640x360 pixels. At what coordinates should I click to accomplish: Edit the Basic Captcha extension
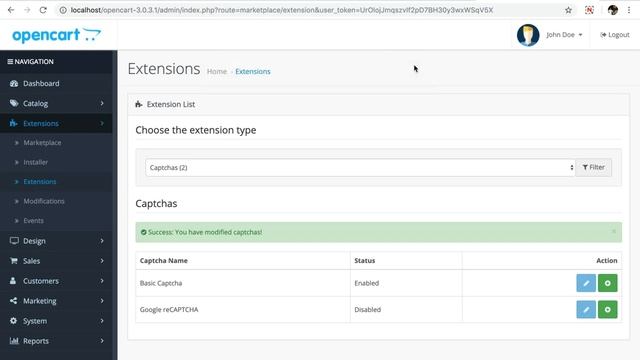point(586,283)
